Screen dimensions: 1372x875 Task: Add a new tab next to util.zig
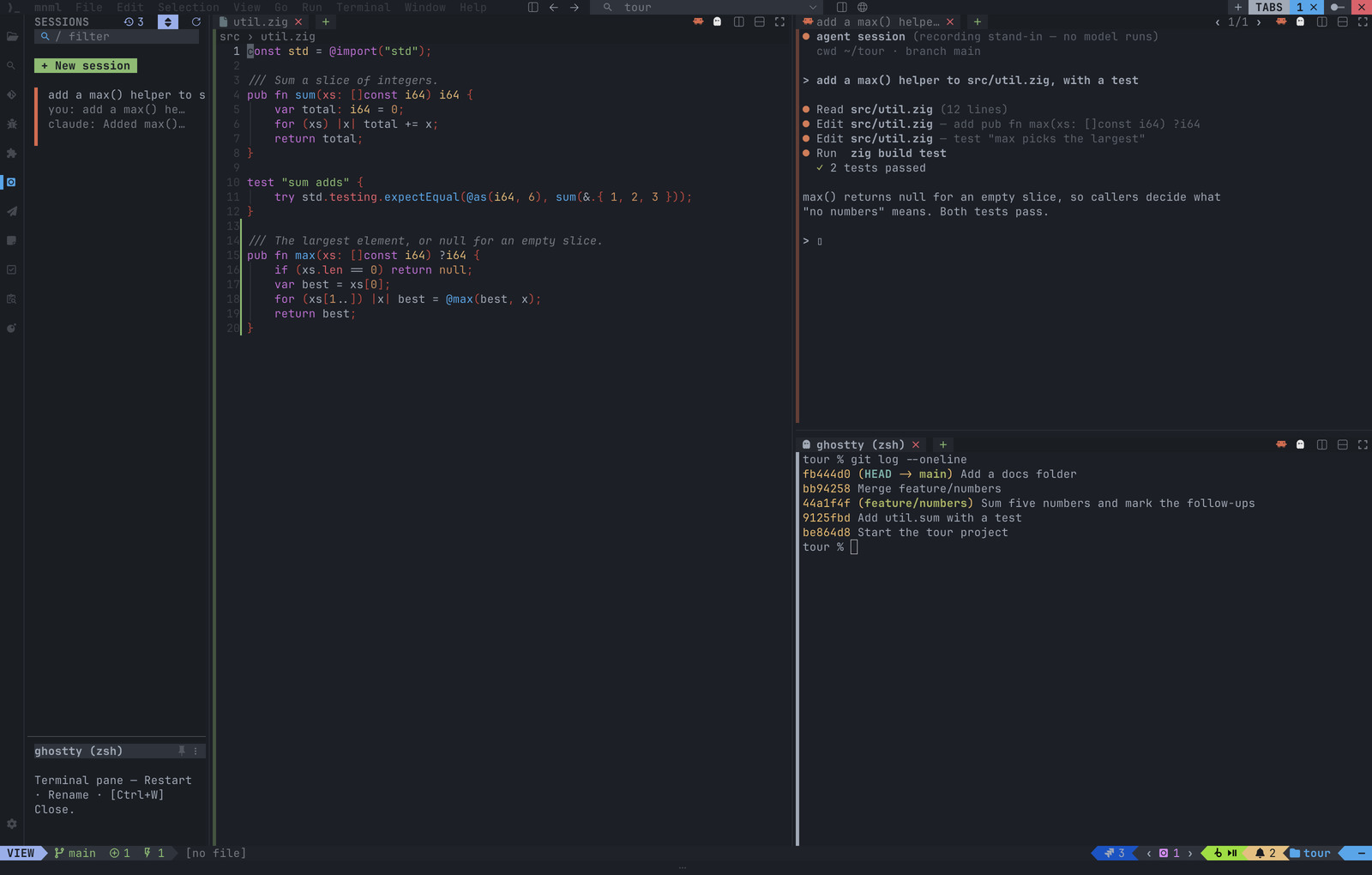[326, 21]
